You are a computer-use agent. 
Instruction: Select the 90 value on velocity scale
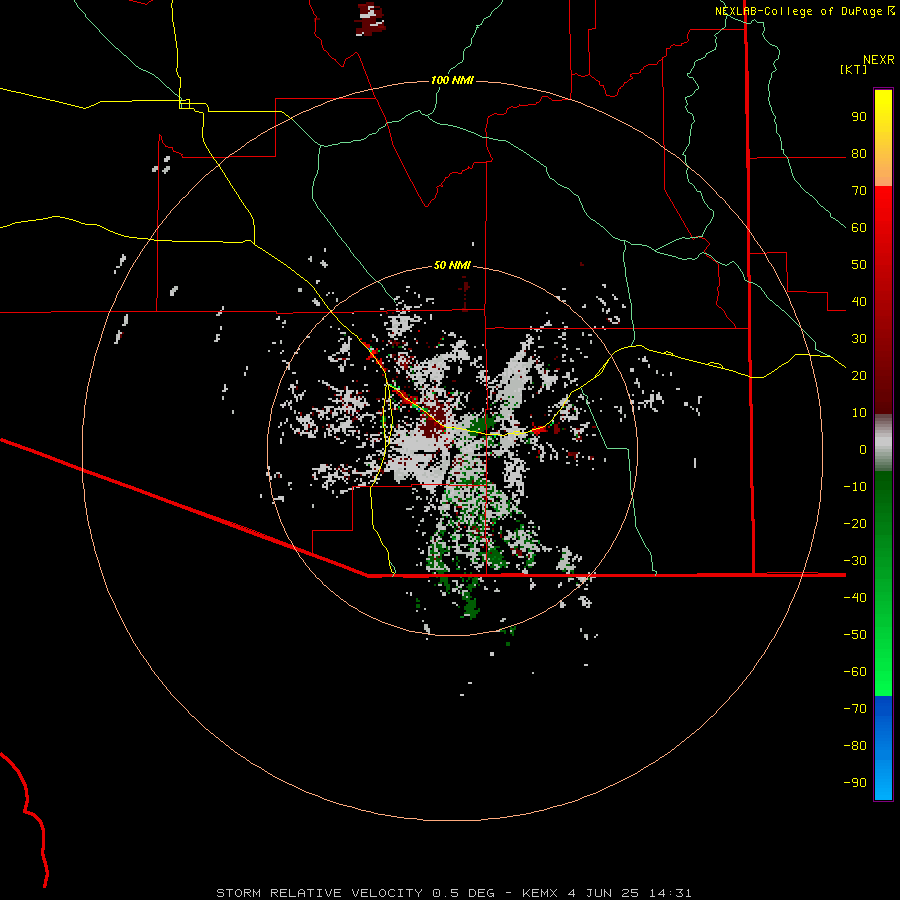(859, 117)
